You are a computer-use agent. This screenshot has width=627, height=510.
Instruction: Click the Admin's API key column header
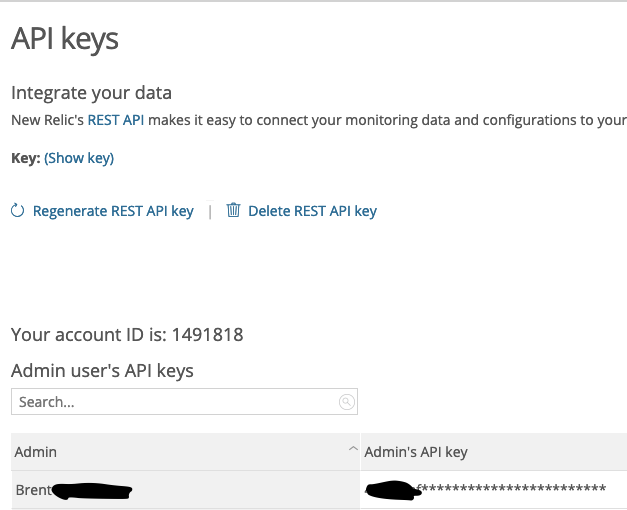point(415,452)
